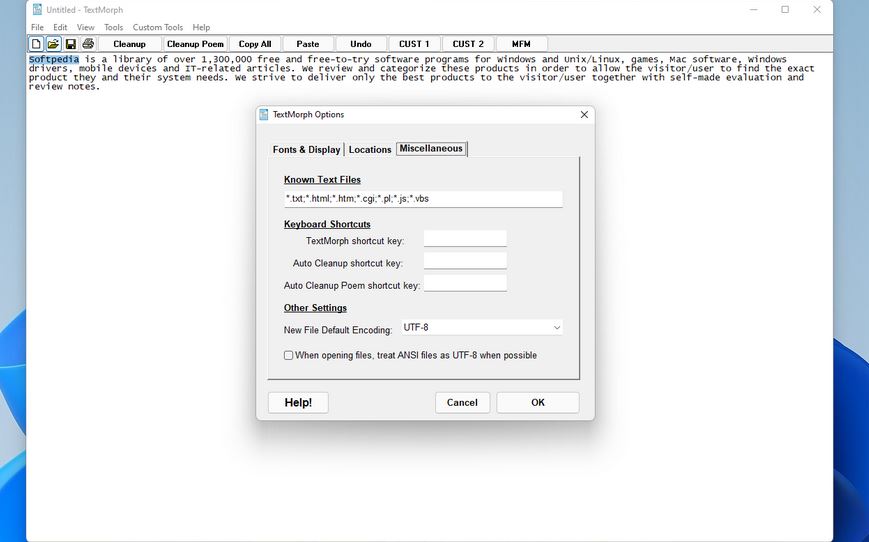
Task: Close the TextMorph Options dialog
Action: point(584,114)
